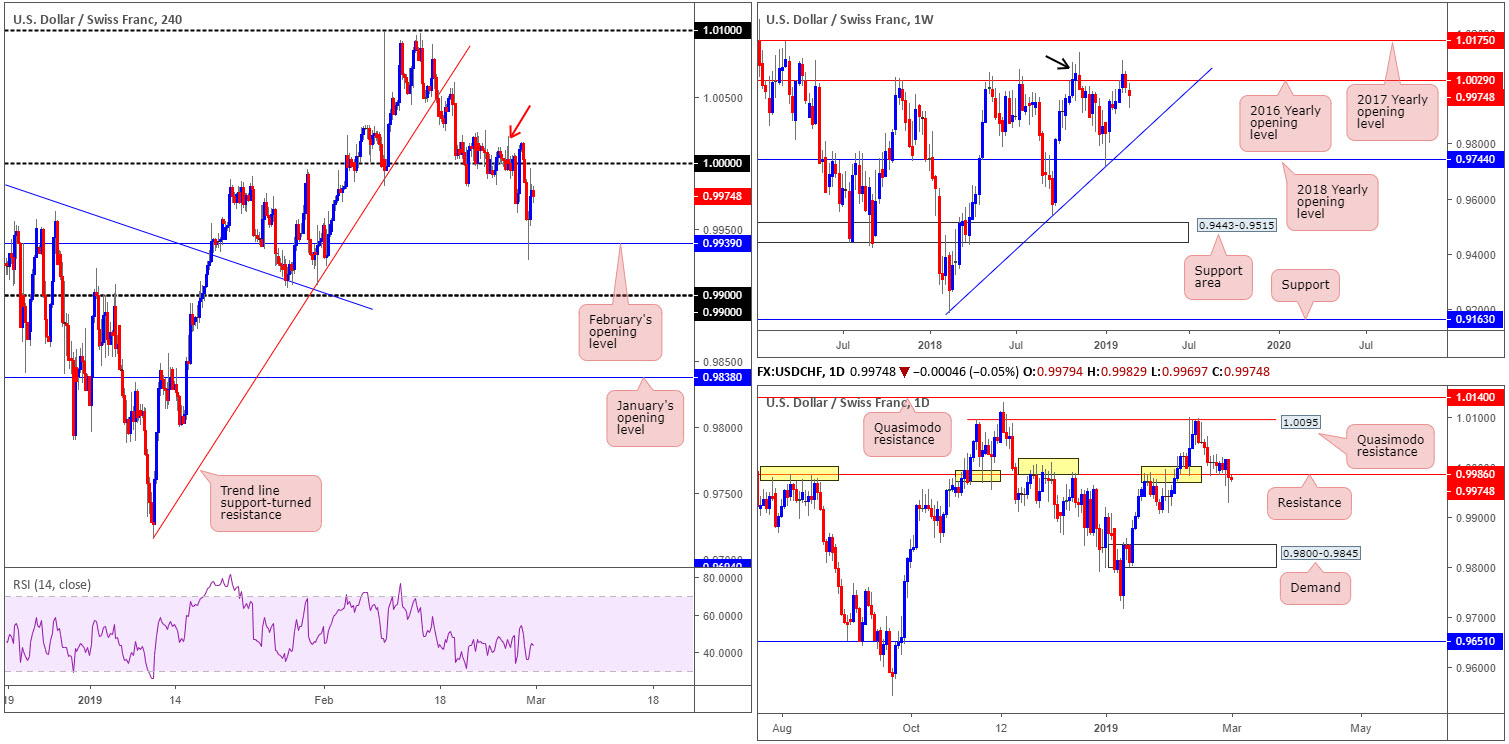This screenshot has height=744, width=1509.
Task: Select the blue 0.99860 price label
Action: [x=1476, y=475]
